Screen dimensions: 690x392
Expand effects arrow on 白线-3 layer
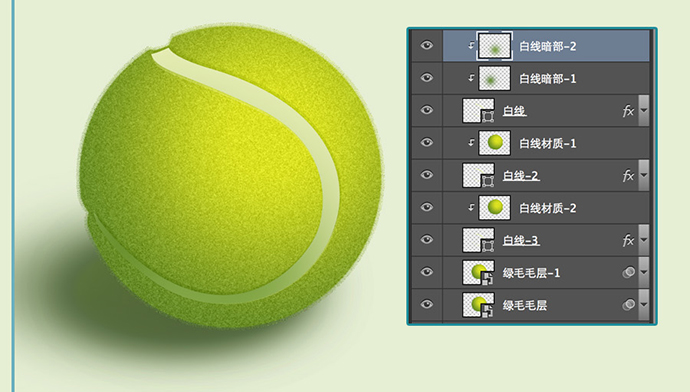(643, 240)
